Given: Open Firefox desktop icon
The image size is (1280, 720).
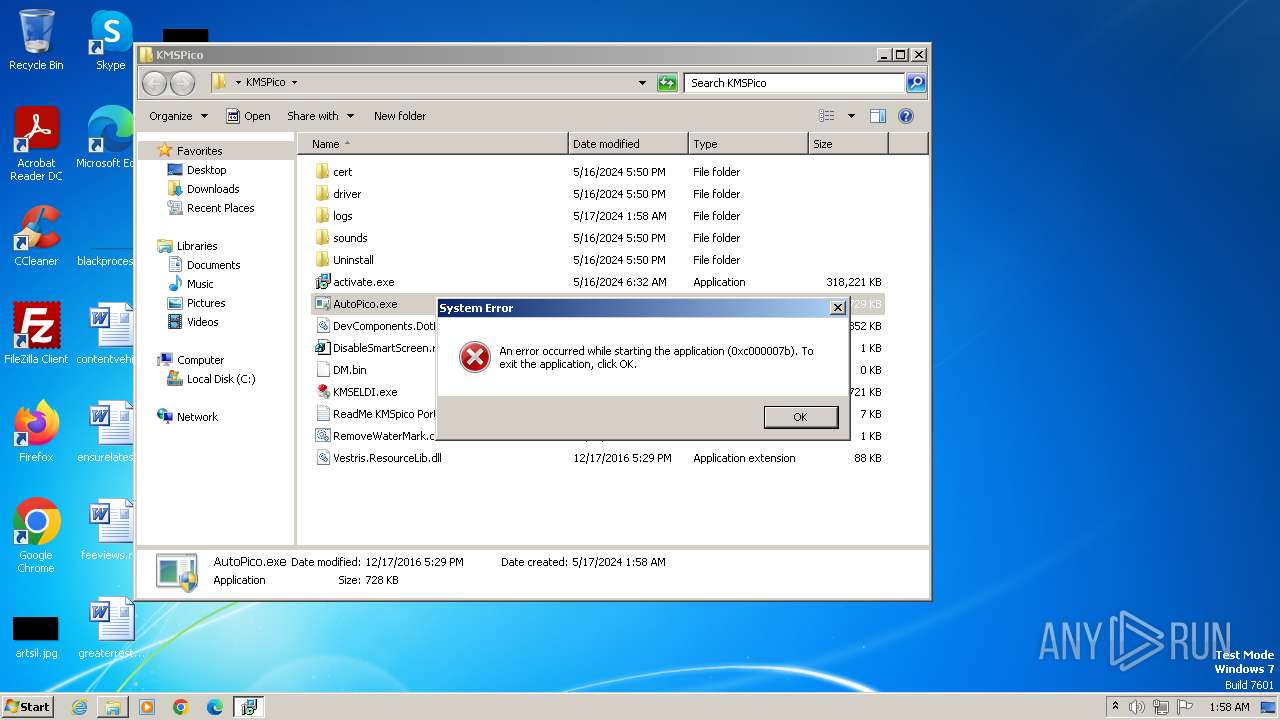Looking at the screenshot, I should point(36,432).
